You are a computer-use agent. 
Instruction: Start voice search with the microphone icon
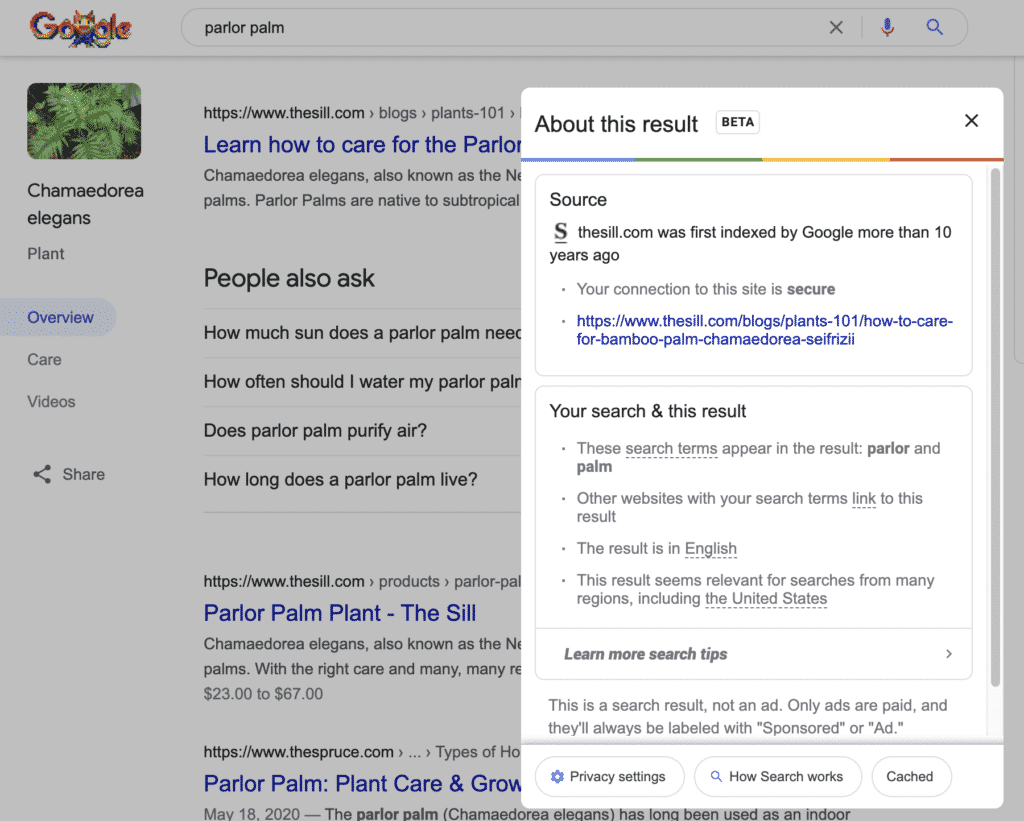887,27
